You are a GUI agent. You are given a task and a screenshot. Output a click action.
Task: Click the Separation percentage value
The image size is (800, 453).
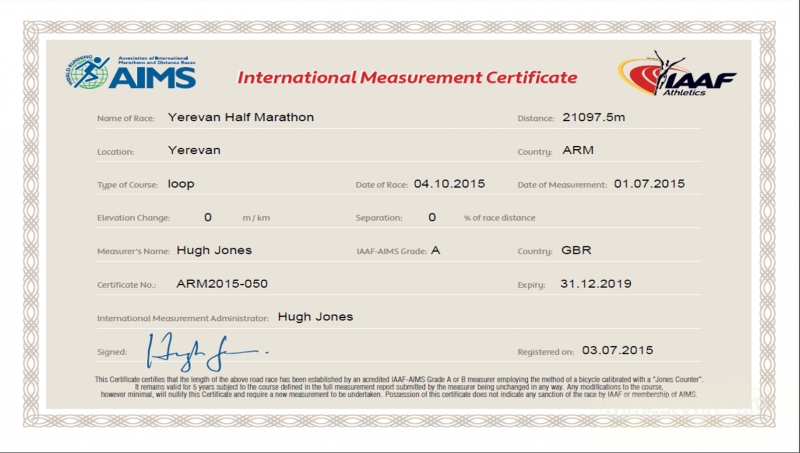tap(432, 217)
